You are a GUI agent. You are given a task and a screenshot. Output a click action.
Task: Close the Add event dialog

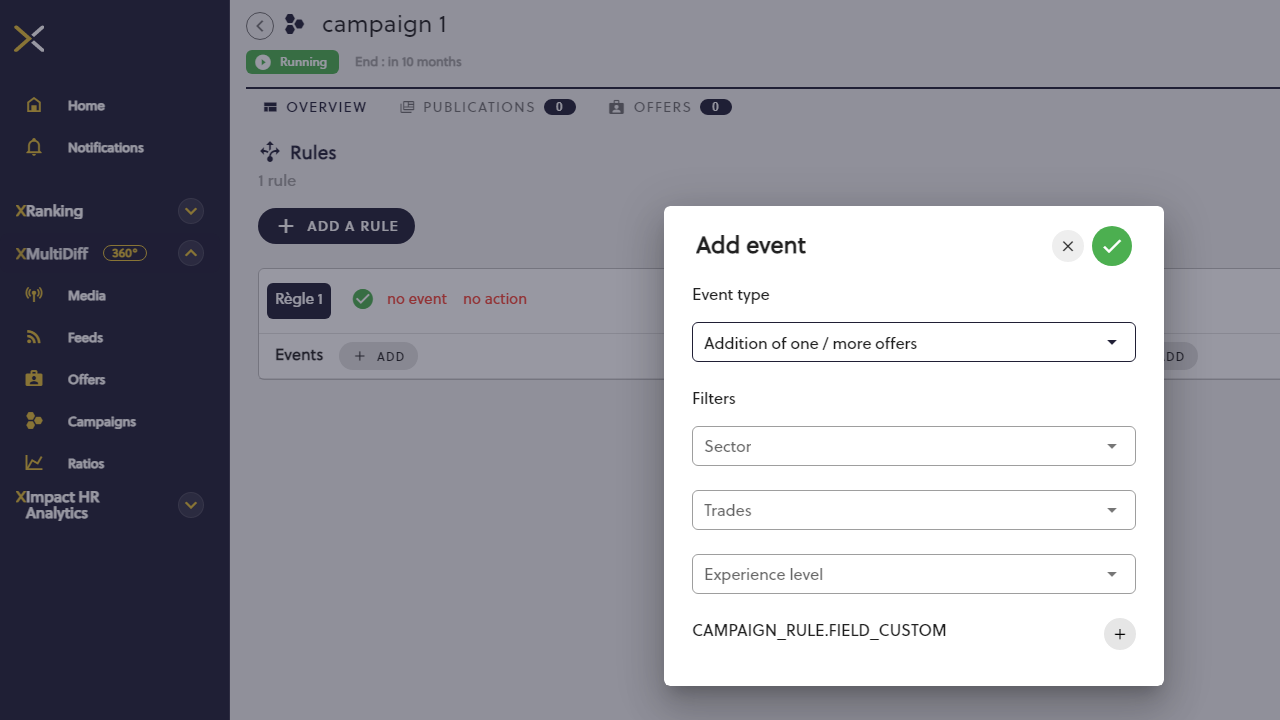point(1068,246)
